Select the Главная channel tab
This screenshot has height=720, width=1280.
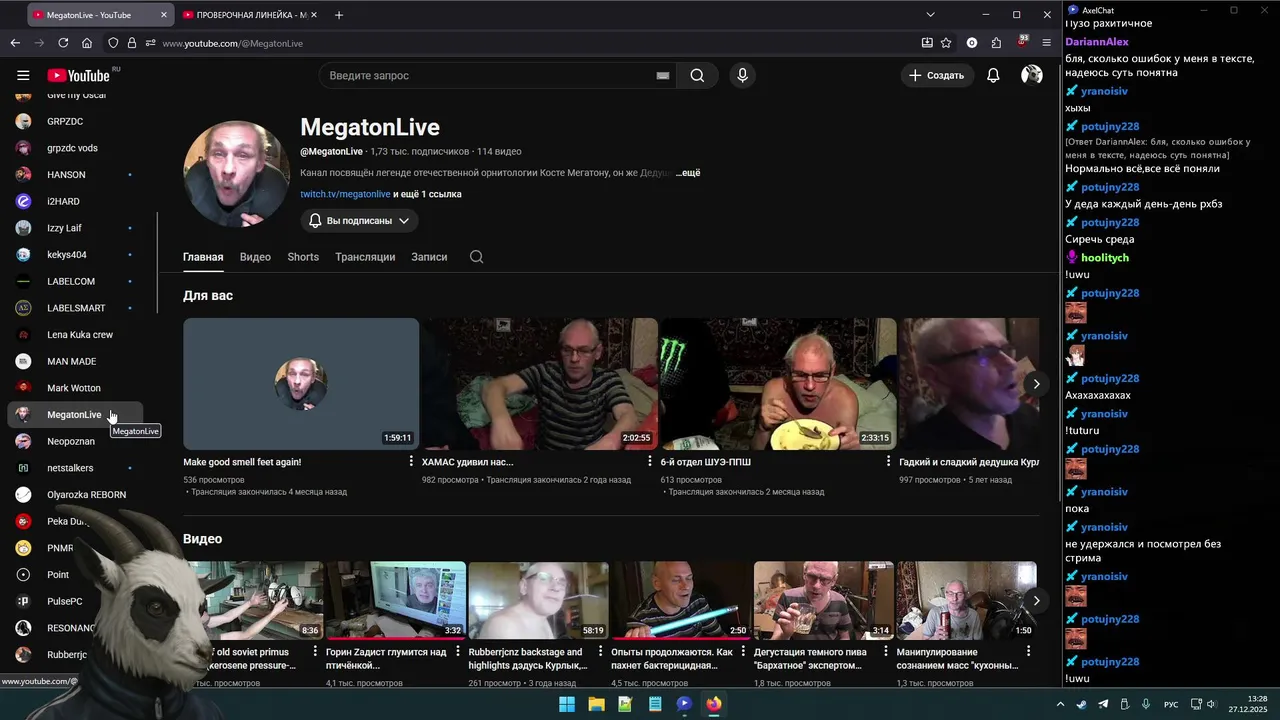203,257
